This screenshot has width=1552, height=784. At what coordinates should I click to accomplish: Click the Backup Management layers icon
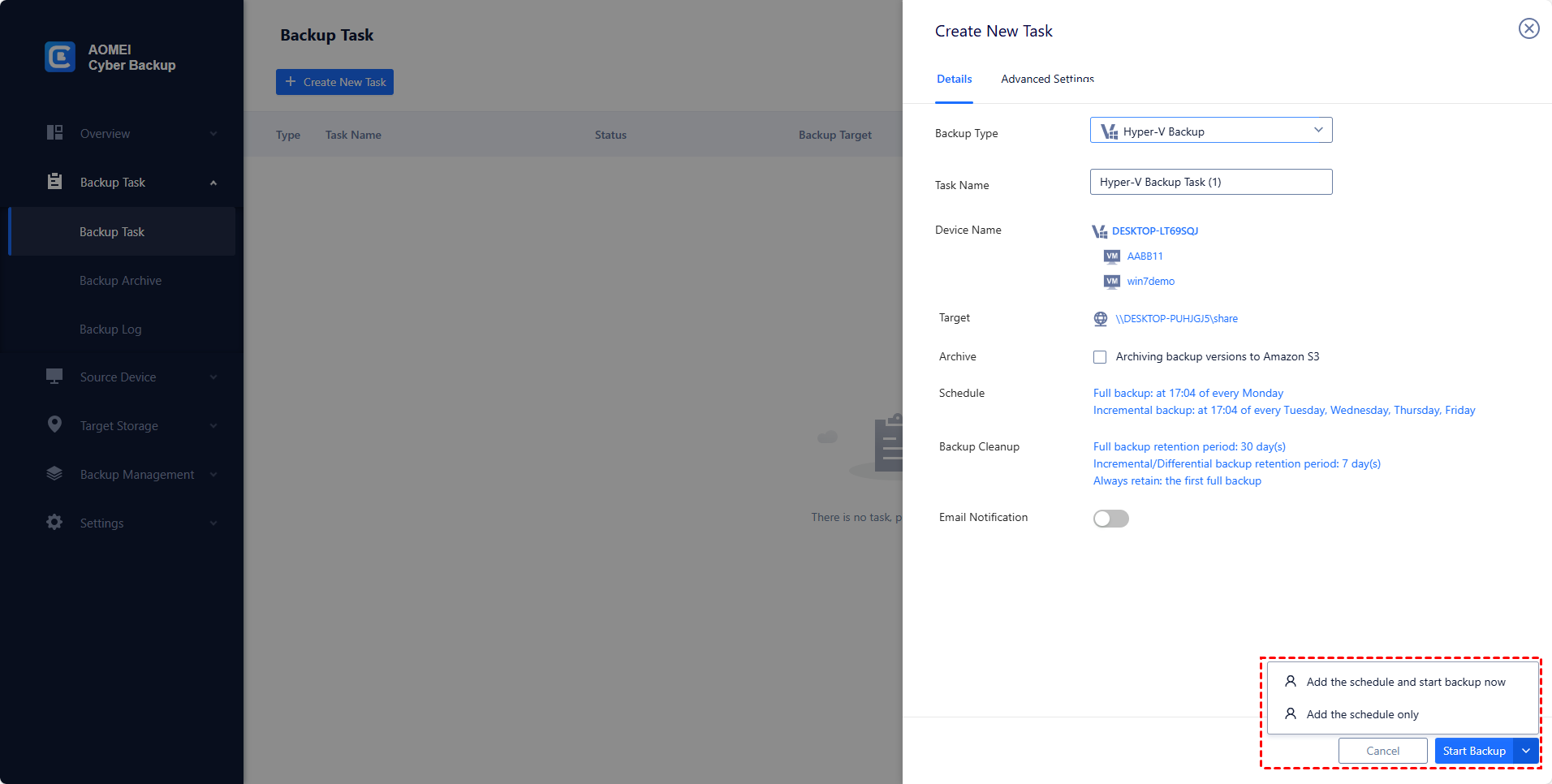pyautogui.click(x=54, y=474)
